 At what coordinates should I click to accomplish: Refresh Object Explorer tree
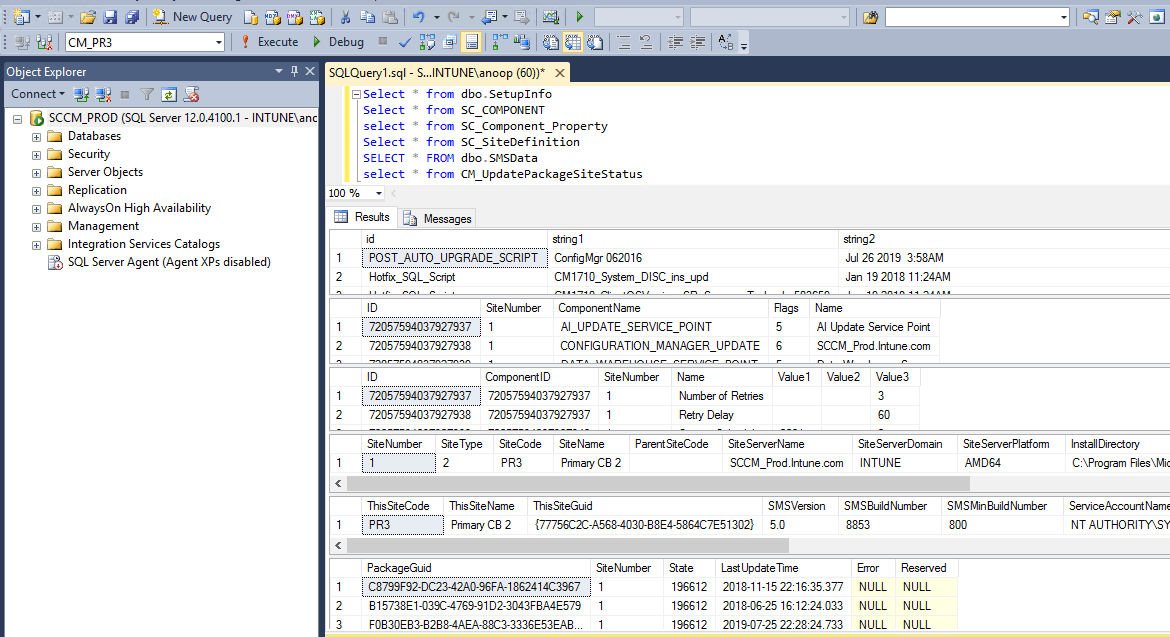click(169, 94)
